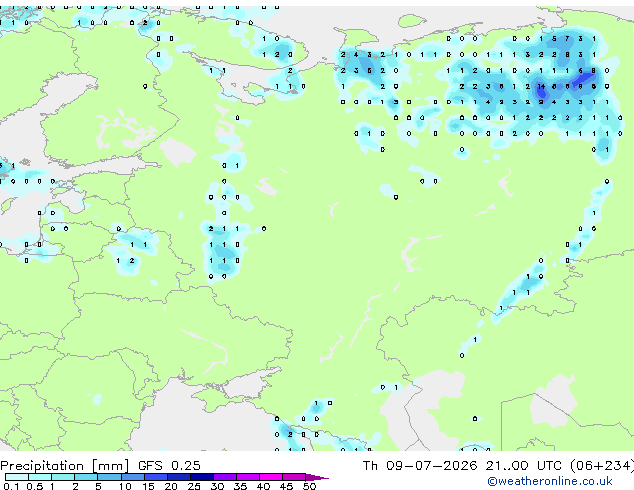This screenshot has height=490, width=634.
Task: Click the 0.1–0.5 mm legend swatch
Action: click(17, 477)
